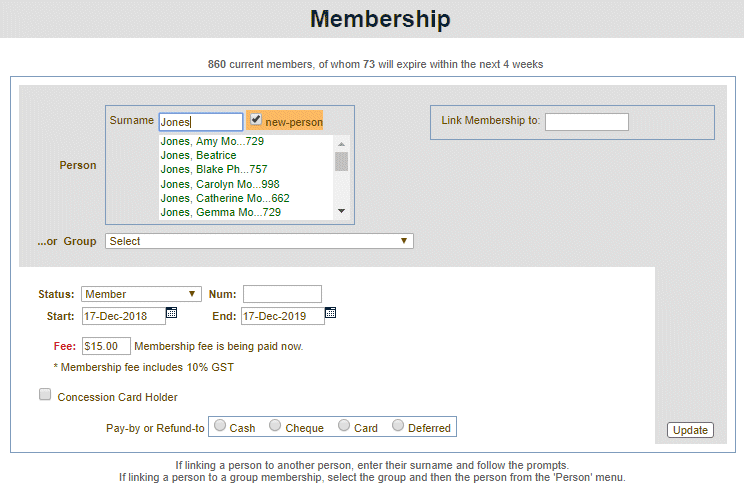Enable the Concession Card Holder checkbox

(45, 395)
